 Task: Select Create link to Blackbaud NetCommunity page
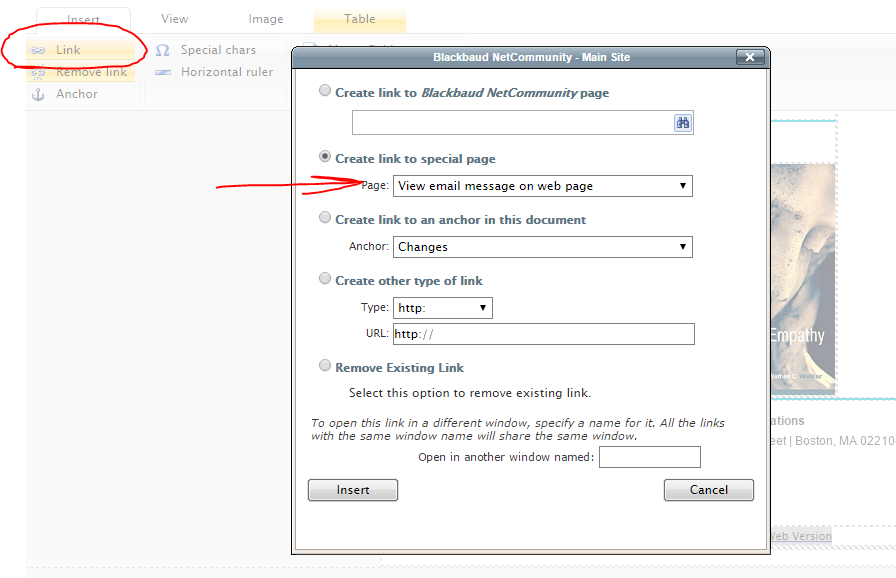tap(325, 91)
